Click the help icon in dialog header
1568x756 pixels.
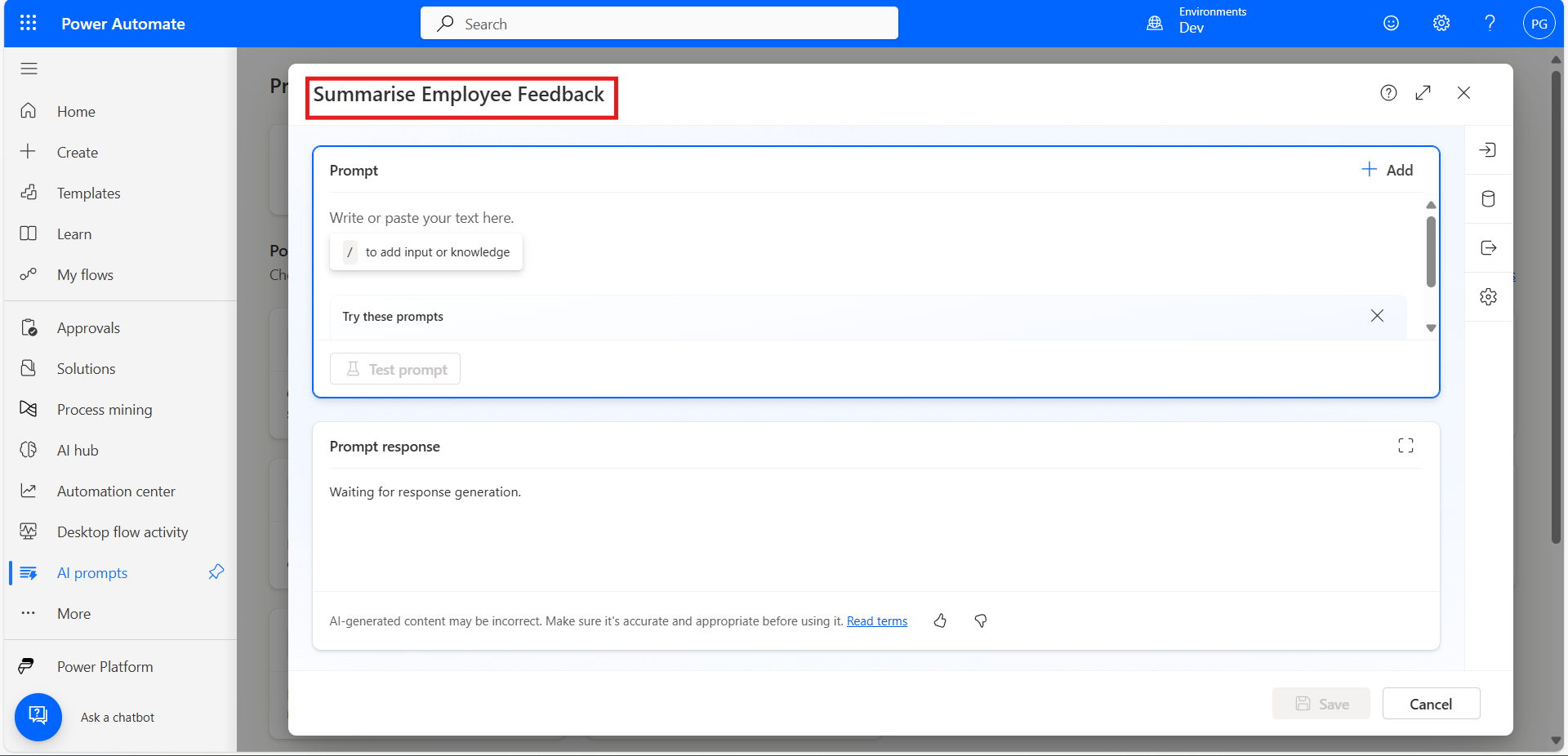tap(1388, 93)
